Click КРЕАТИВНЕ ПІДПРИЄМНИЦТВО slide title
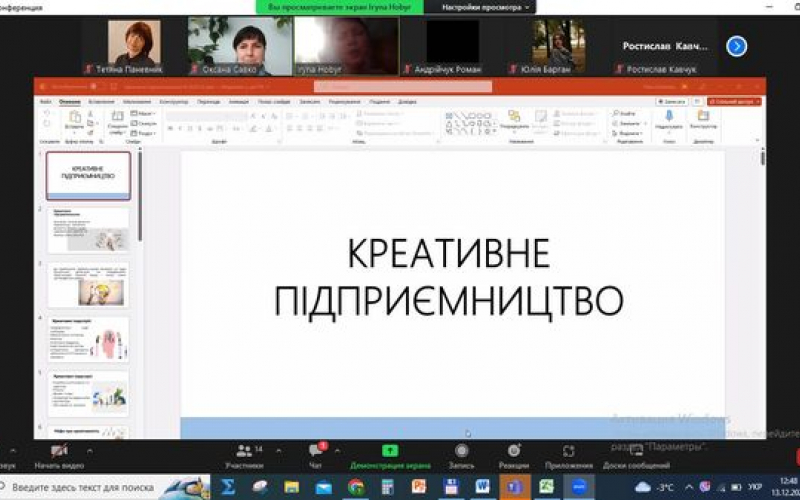The image size is (800, 500). click(448, 277)
